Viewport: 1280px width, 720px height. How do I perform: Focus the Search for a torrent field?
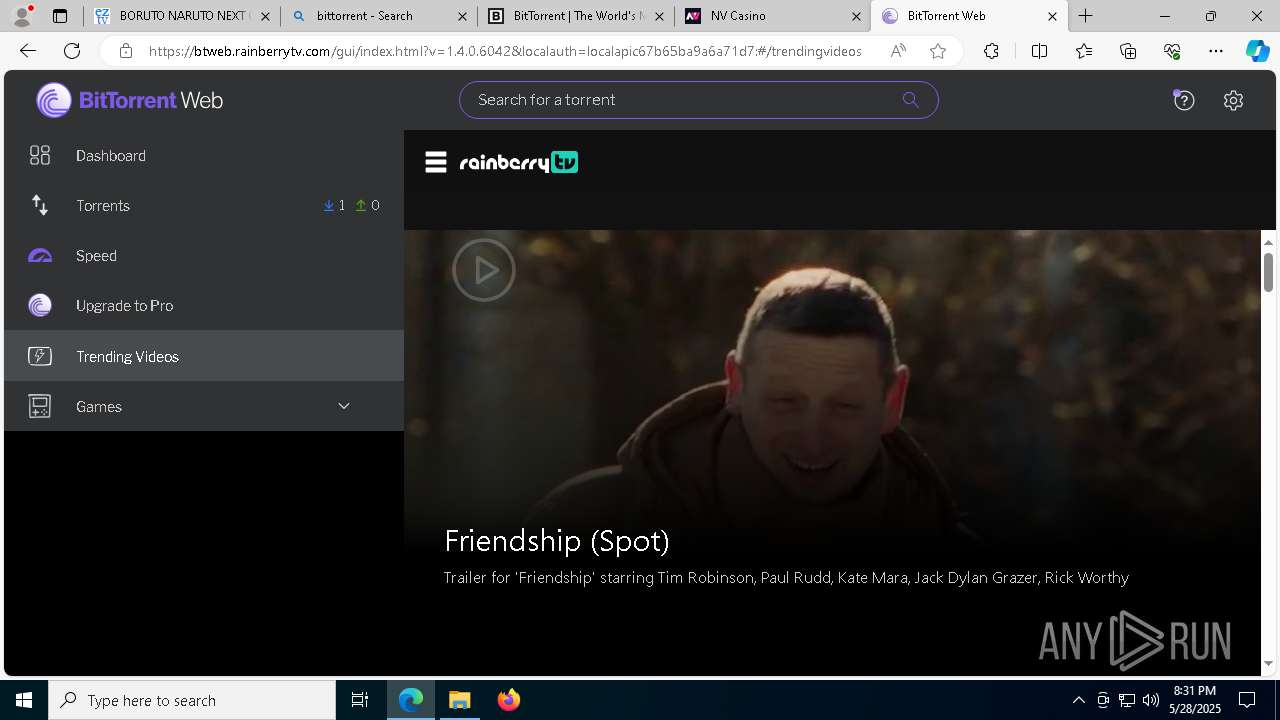pyautogui.click(x=698, y=99)
